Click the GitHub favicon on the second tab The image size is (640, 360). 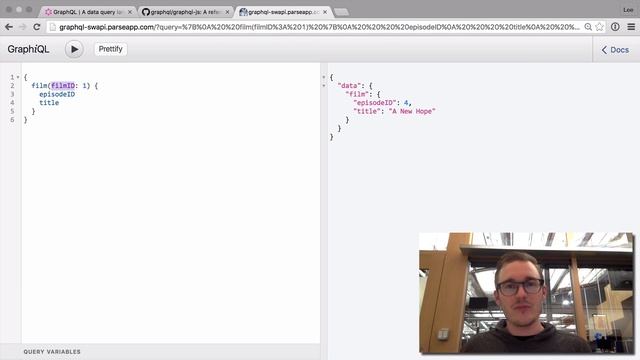pos(146,12)
